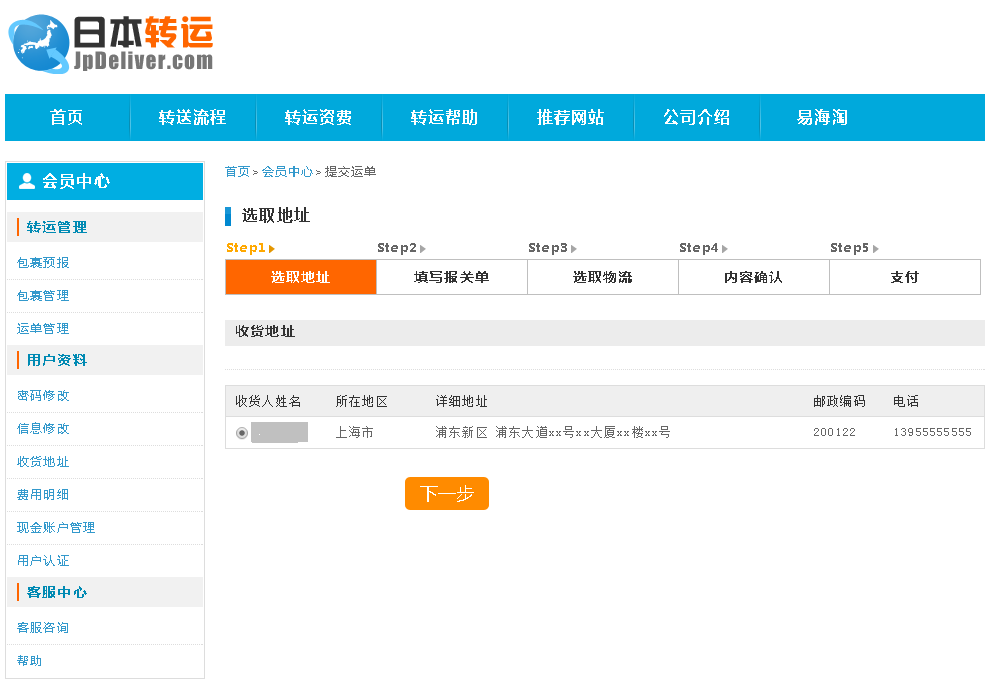Image resolution: width=991 pixels, height=686 pixels.
Task: Click the Step1 arrow marker
Action: tap(272, 247)
